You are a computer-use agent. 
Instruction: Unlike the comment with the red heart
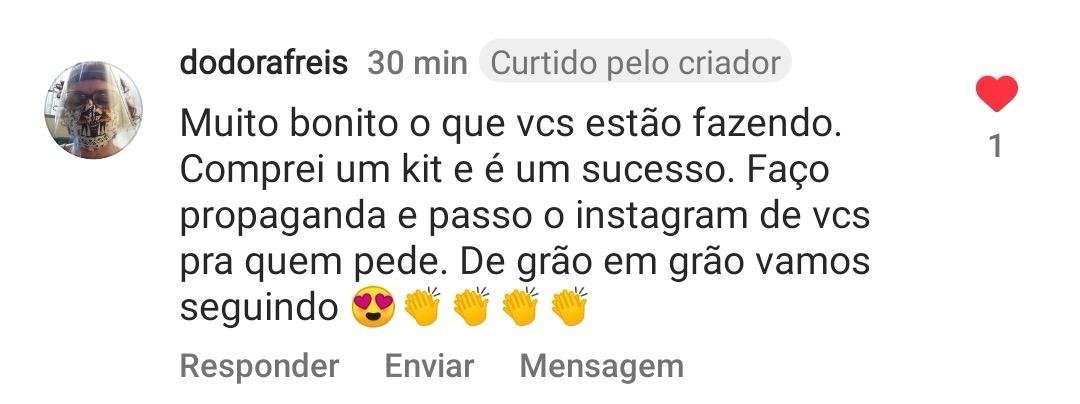pos(997,94)
